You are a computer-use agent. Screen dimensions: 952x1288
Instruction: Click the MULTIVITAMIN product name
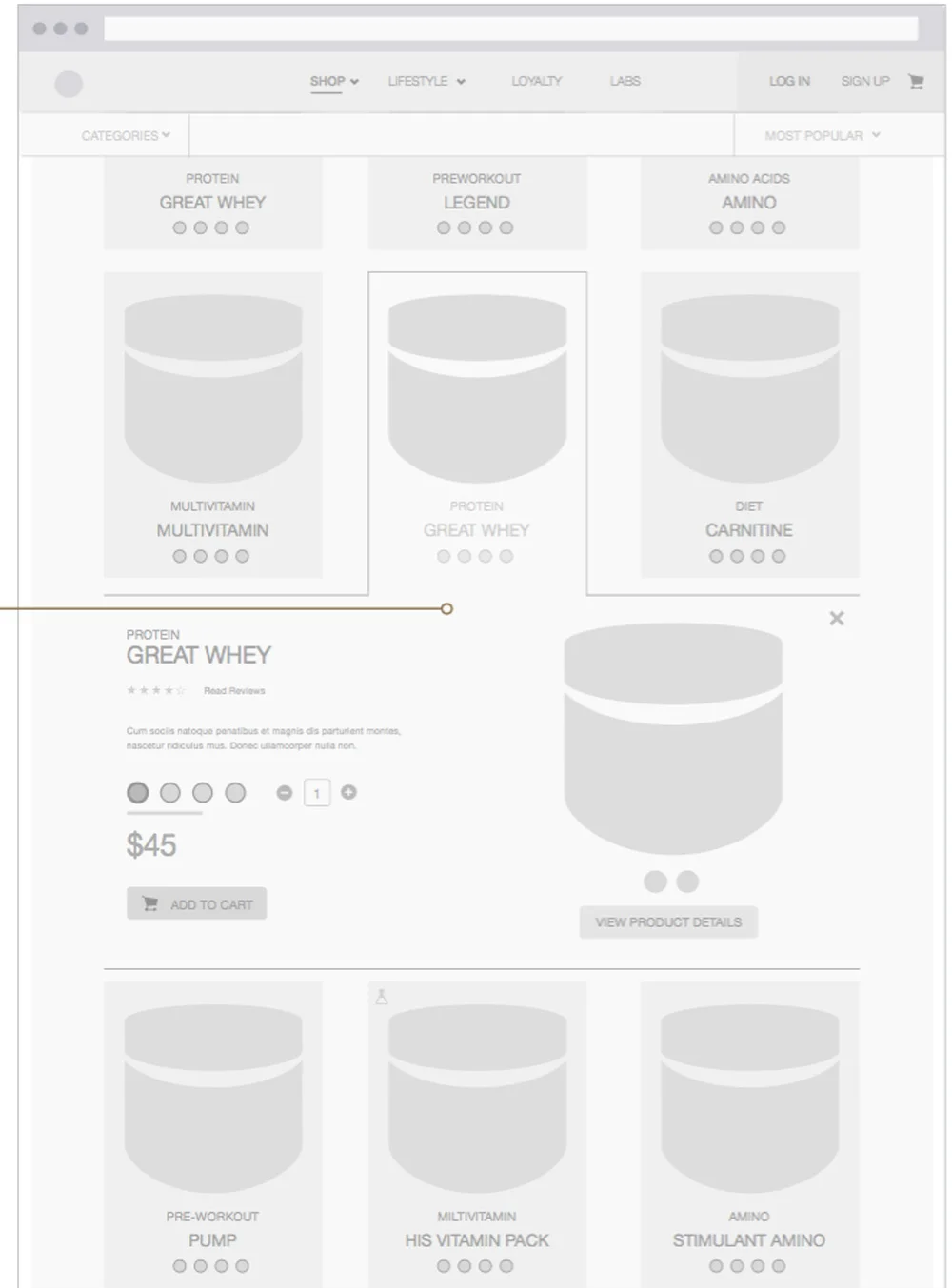click(x=213, y=530)
